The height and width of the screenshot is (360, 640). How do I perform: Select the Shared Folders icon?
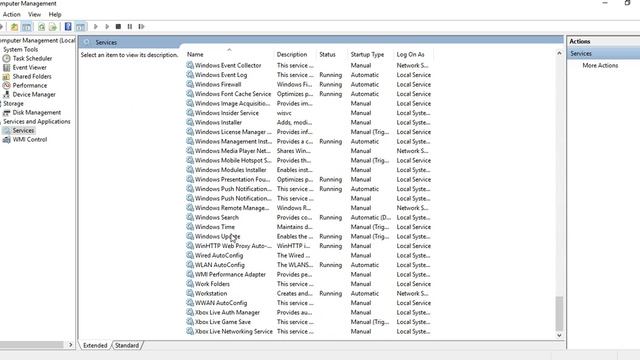point(6,76)
